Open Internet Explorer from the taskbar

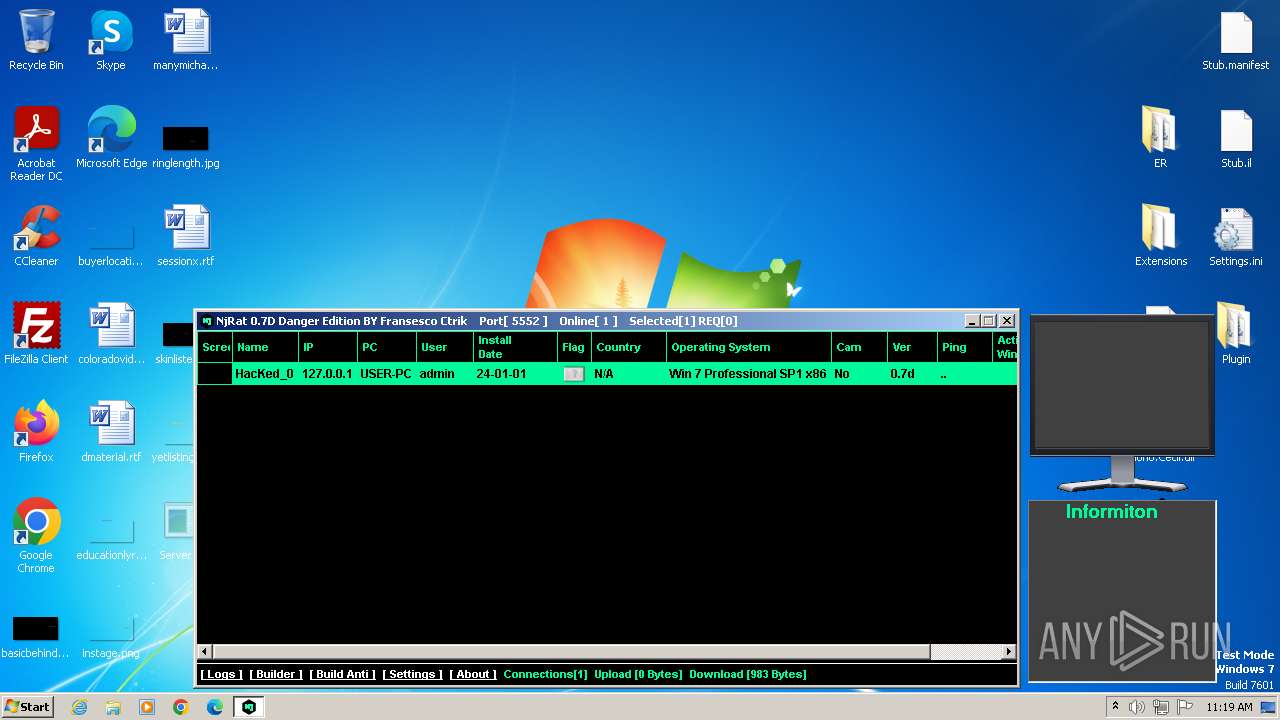click(x=79, y=707)
